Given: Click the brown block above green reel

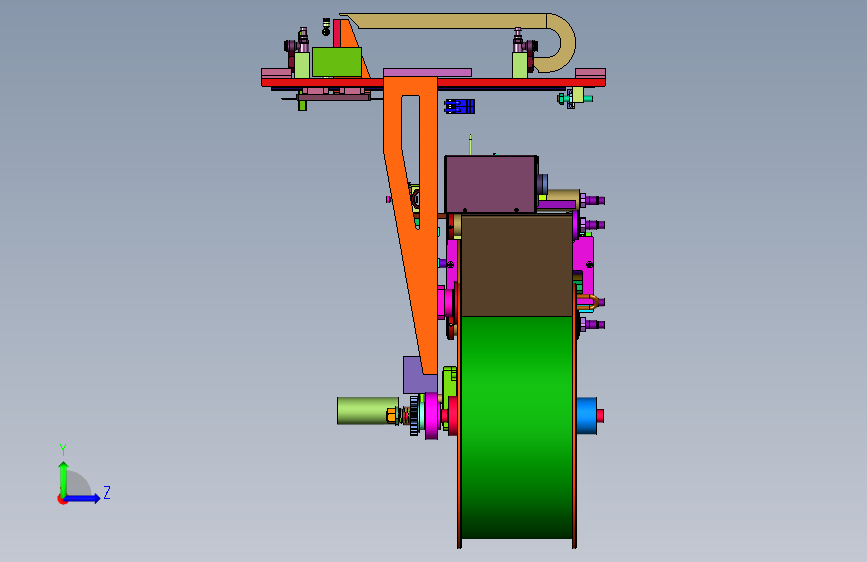Looking at the screenshot, I should coord(516,266).
